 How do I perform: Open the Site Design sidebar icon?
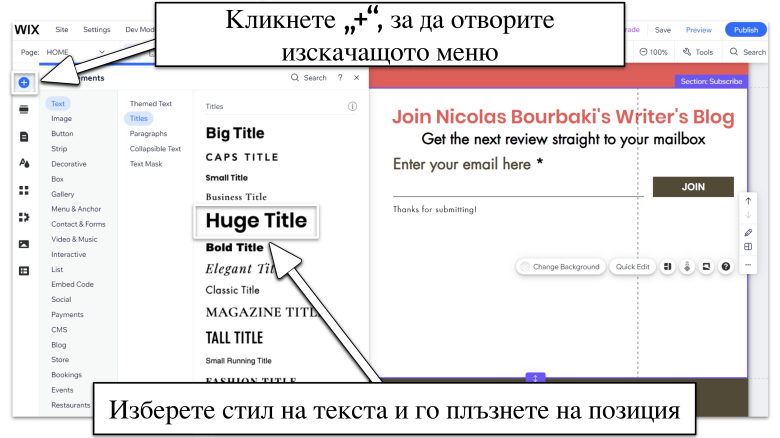pos(24,163)
